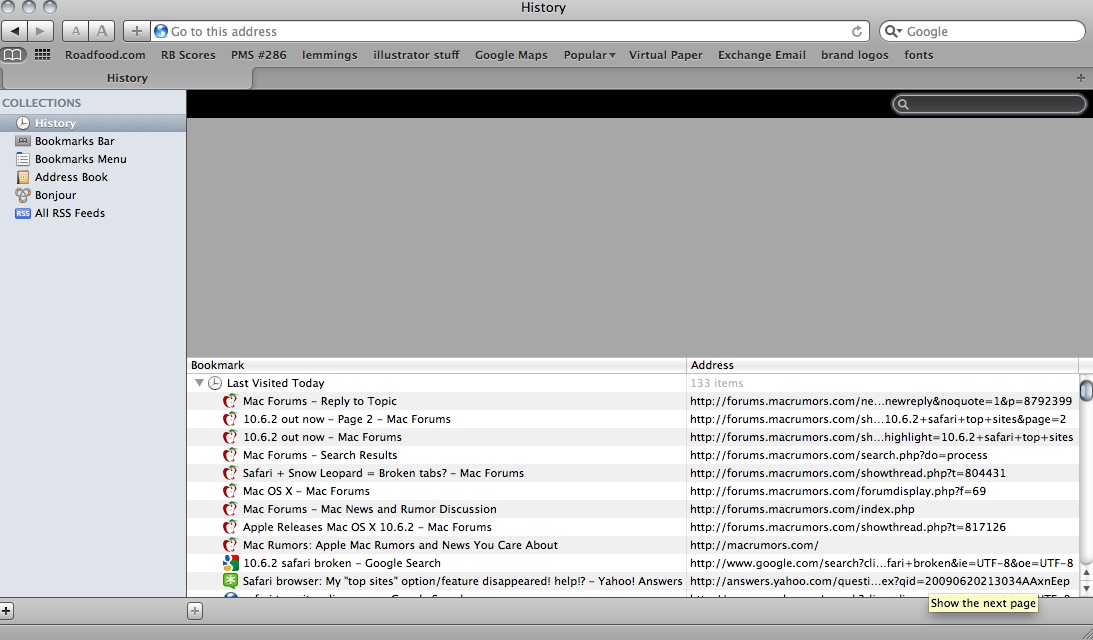Click the address forums.macrumors.com/index.php

coord(802,510)
